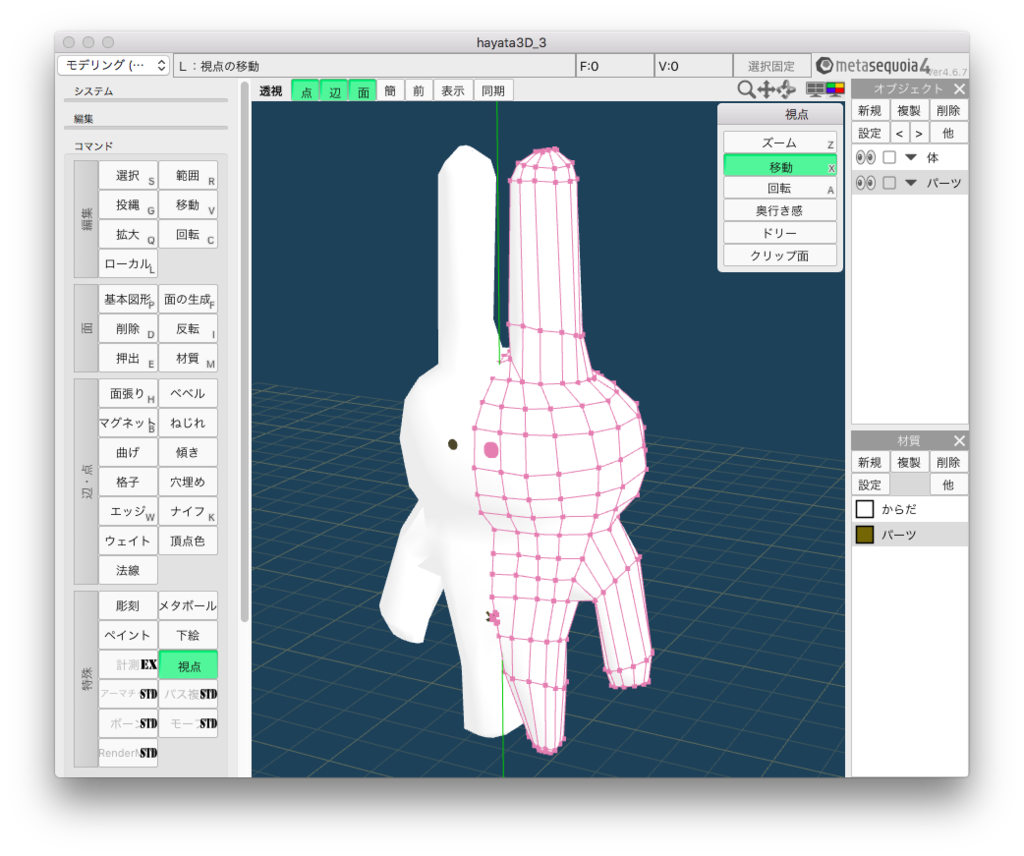Click 新規 in the object panel
1024x856 pixels.
pos(870,110)
